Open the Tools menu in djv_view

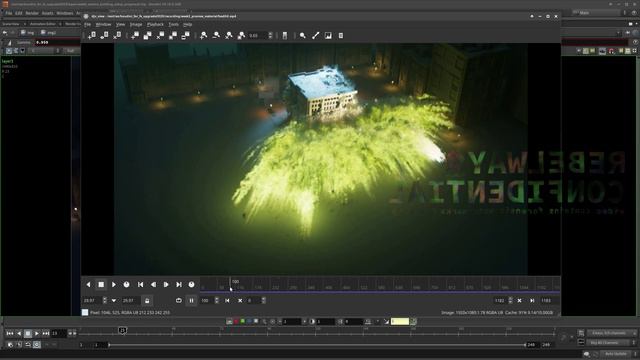point(173,24)
